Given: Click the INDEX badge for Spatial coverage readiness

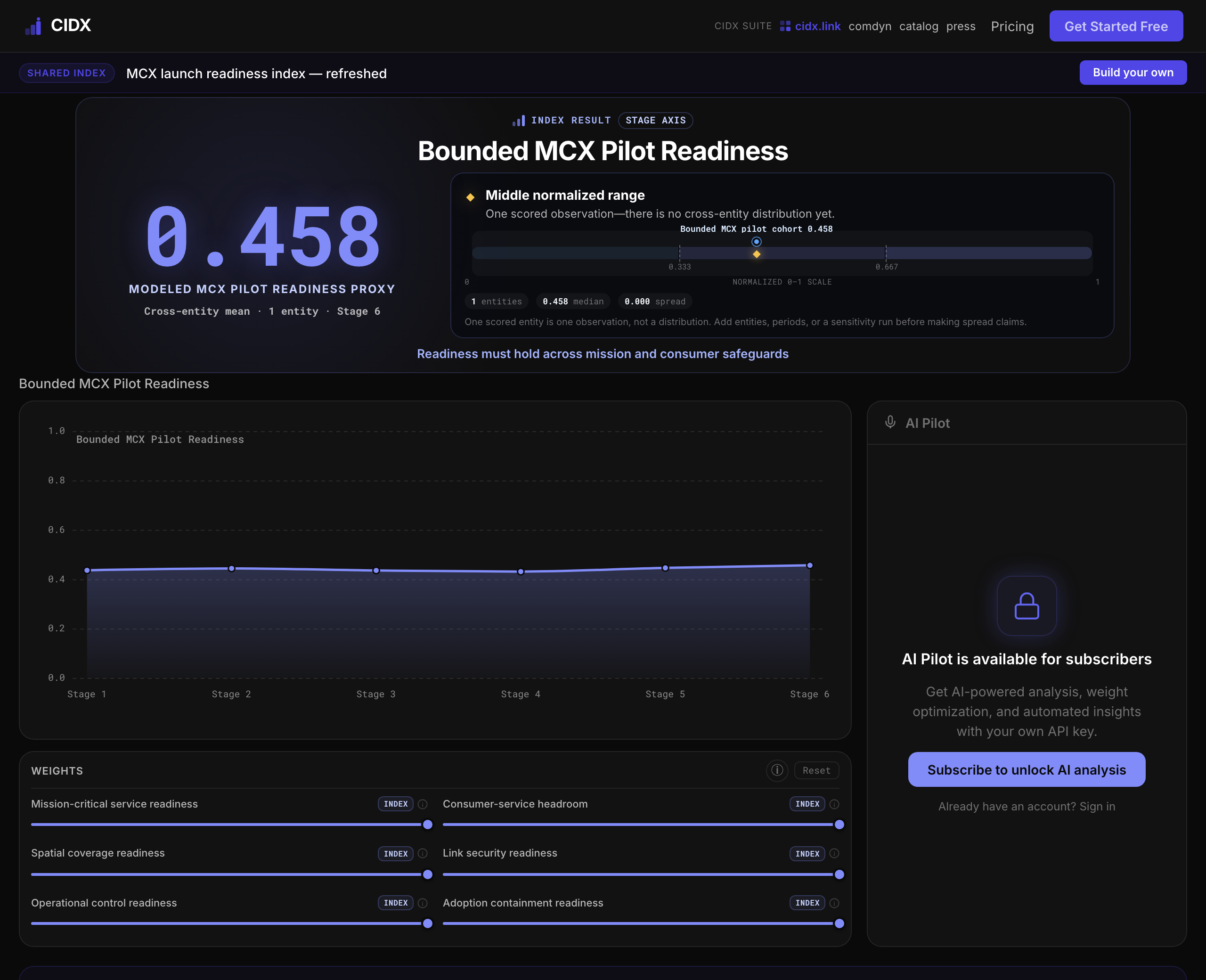Looking at the screenshot, I should pos(395,854).
